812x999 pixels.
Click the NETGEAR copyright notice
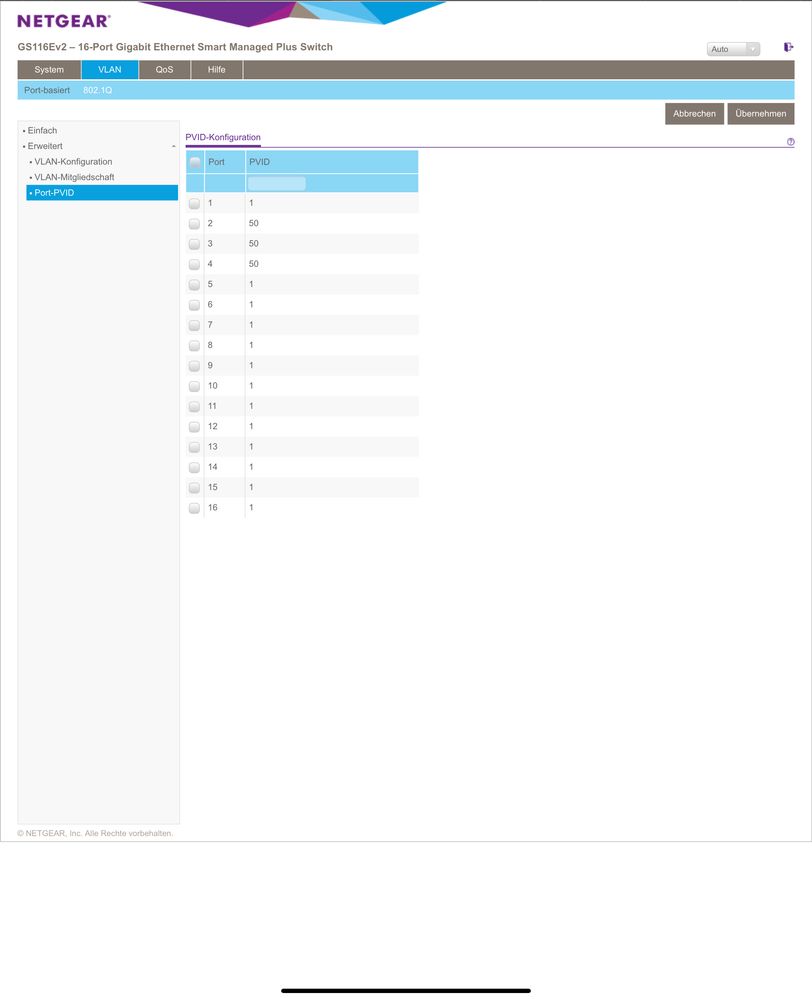coord(95,833)
